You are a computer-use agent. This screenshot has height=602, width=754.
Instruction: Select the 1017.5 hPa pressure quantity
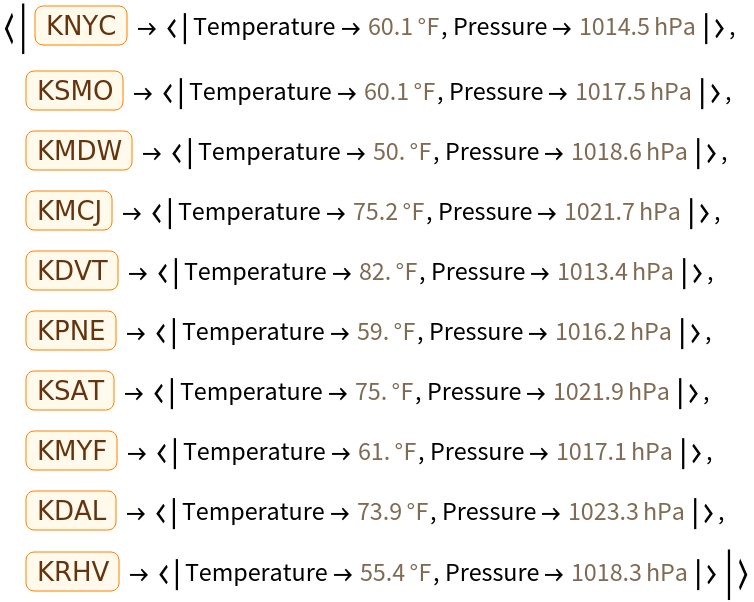(x=633, y=93)
